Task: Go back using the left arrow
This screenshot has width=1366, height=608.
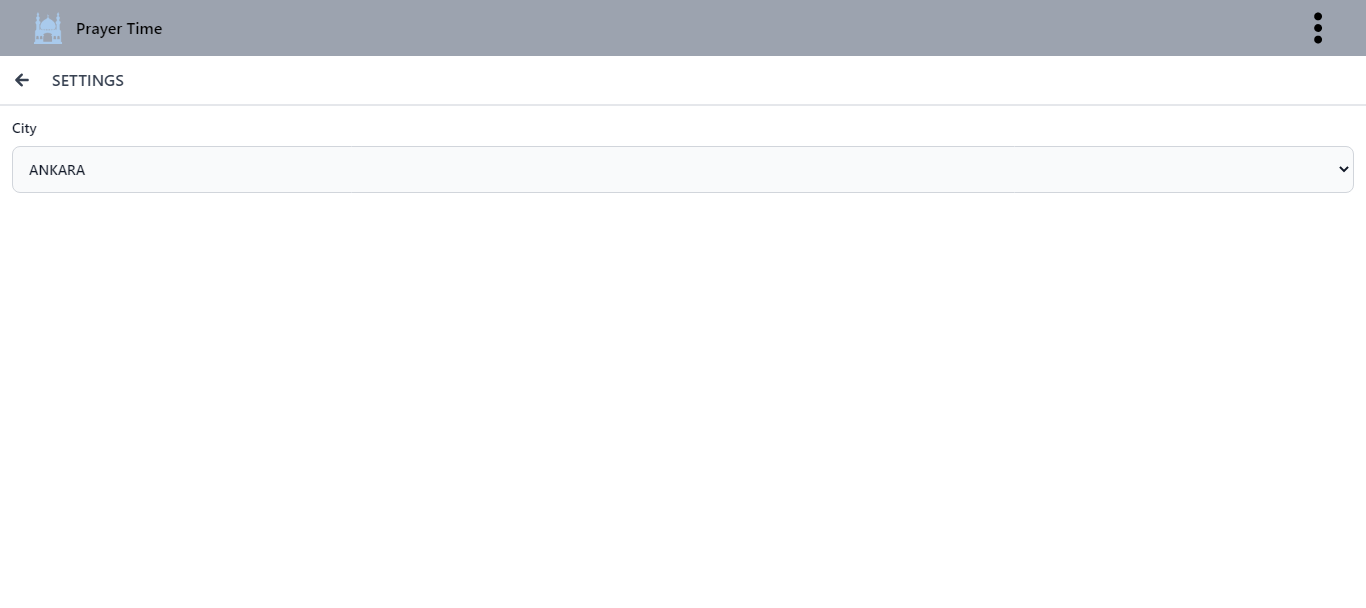Action: [x=22, y=80]
